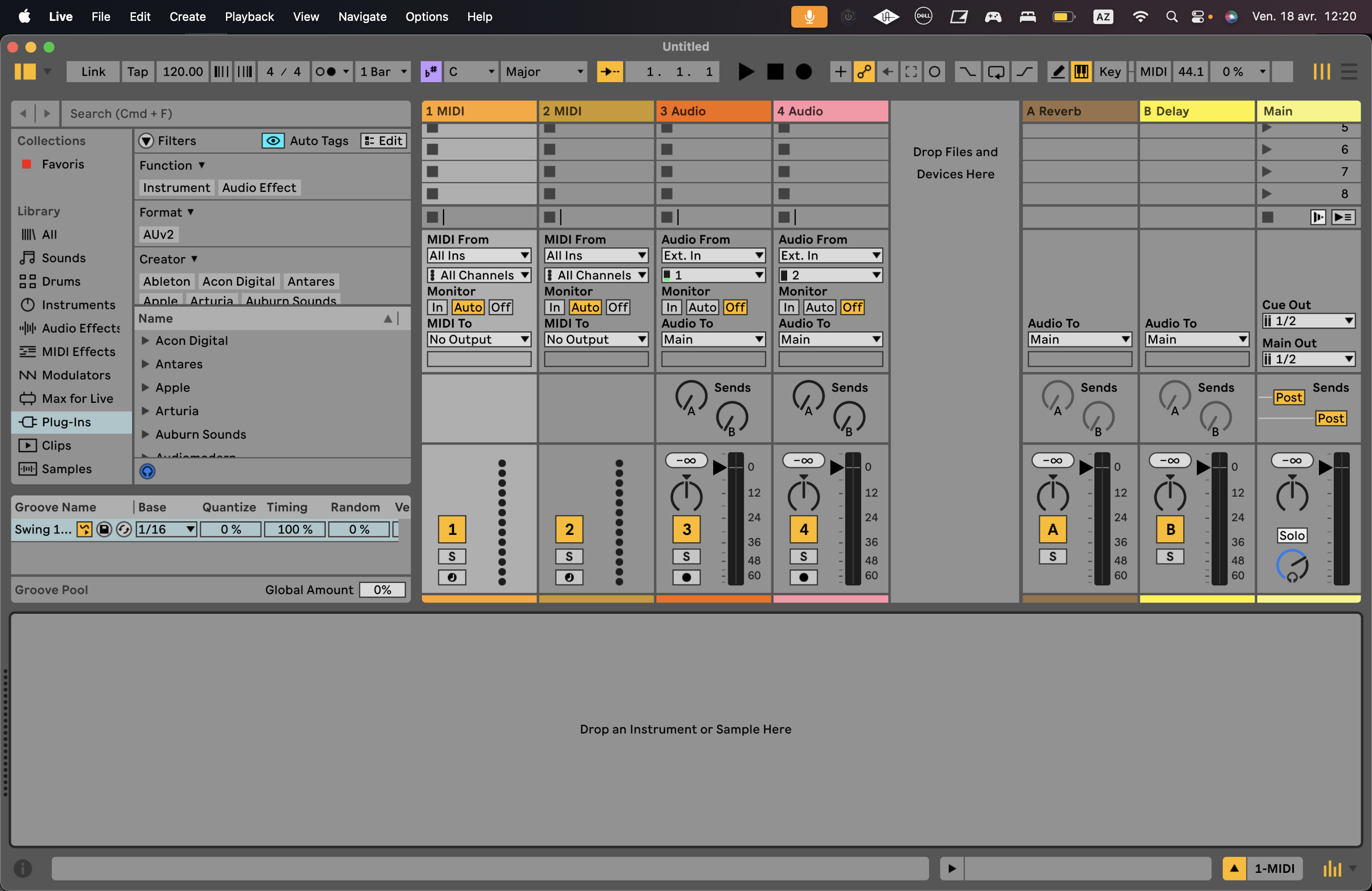Viewport: 1372px width, 891px height.
Task: Toggle Solo cue switch on Main
Action: [1292, 535]
